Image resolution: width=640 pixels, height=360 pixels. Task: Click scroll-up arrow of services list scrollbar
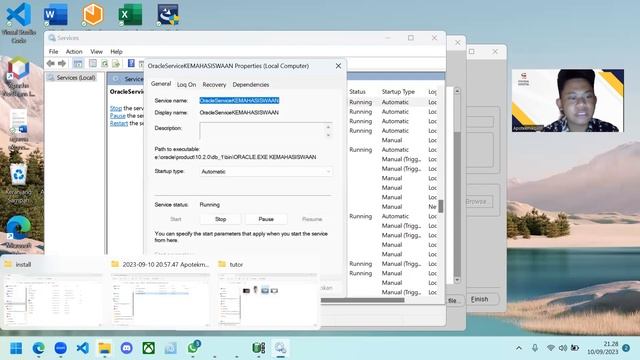pos(457,91)
